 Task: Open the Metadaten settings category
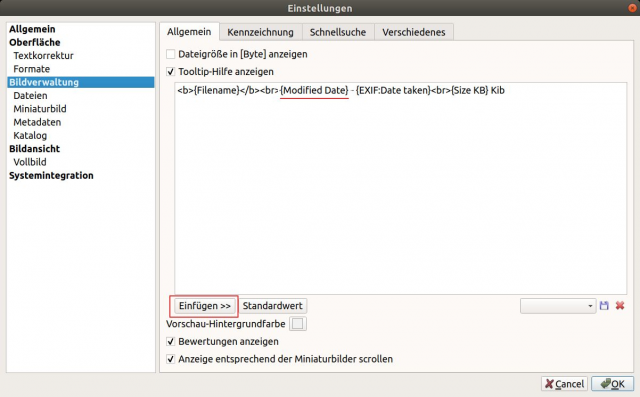point(37,122)
